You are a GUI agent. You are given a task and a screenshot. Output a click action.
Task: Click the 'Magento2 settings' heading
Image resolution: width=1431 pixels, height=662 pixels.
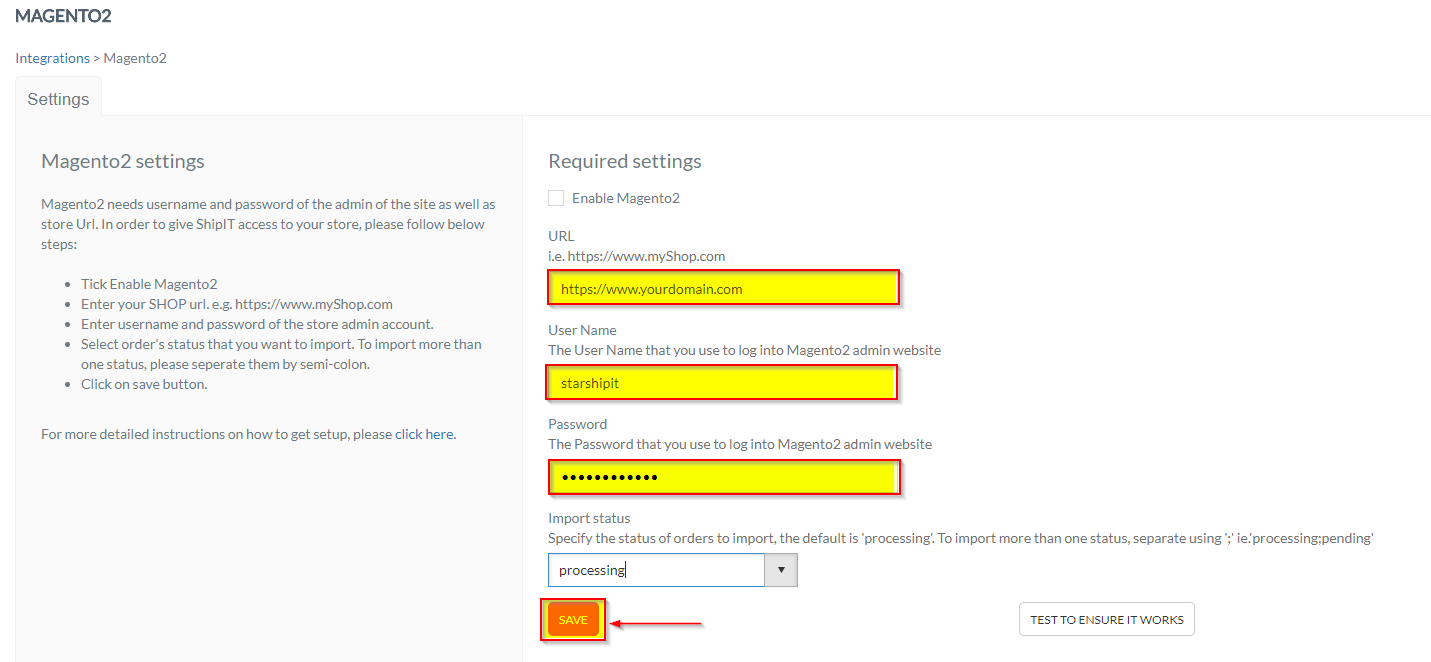[x=123, y=161]
